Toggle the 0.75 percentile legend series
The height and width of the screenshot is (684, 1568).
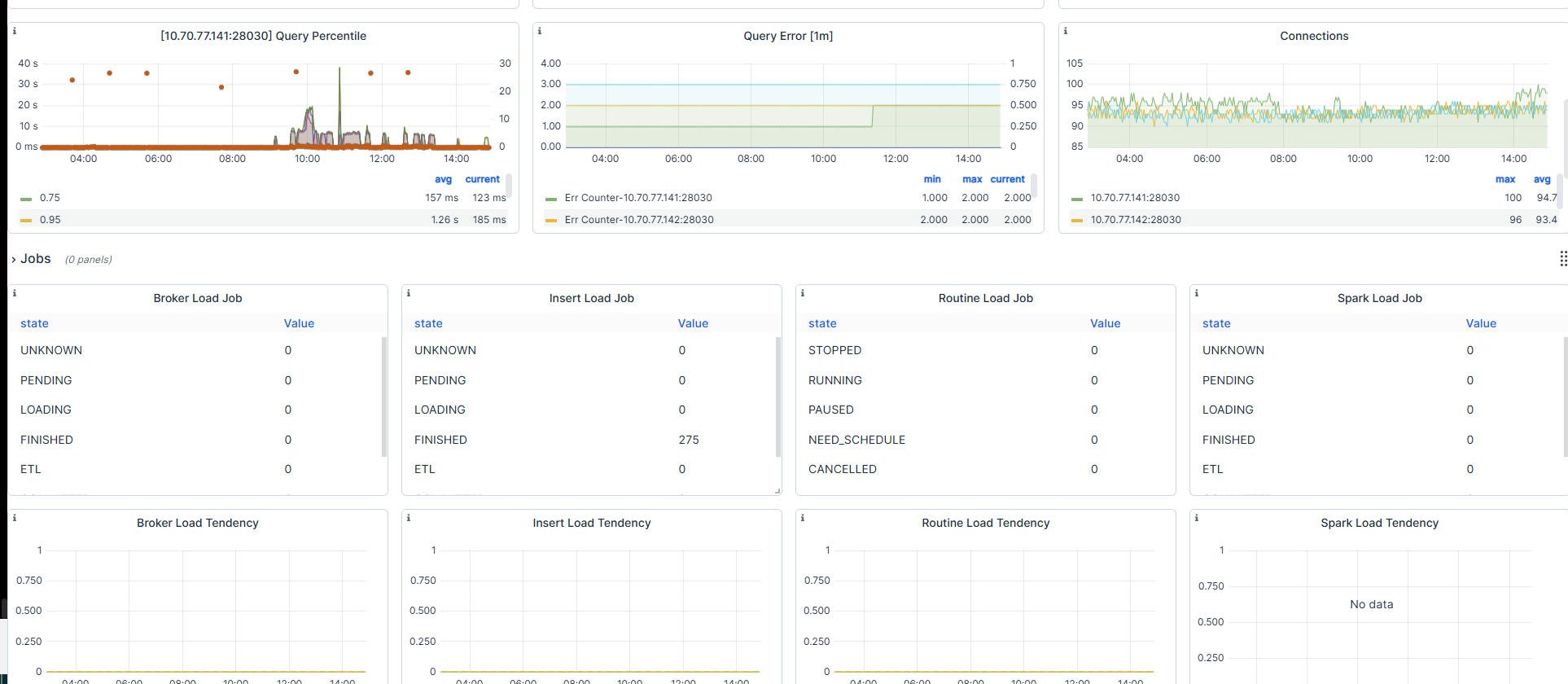(x=50, y=198)
